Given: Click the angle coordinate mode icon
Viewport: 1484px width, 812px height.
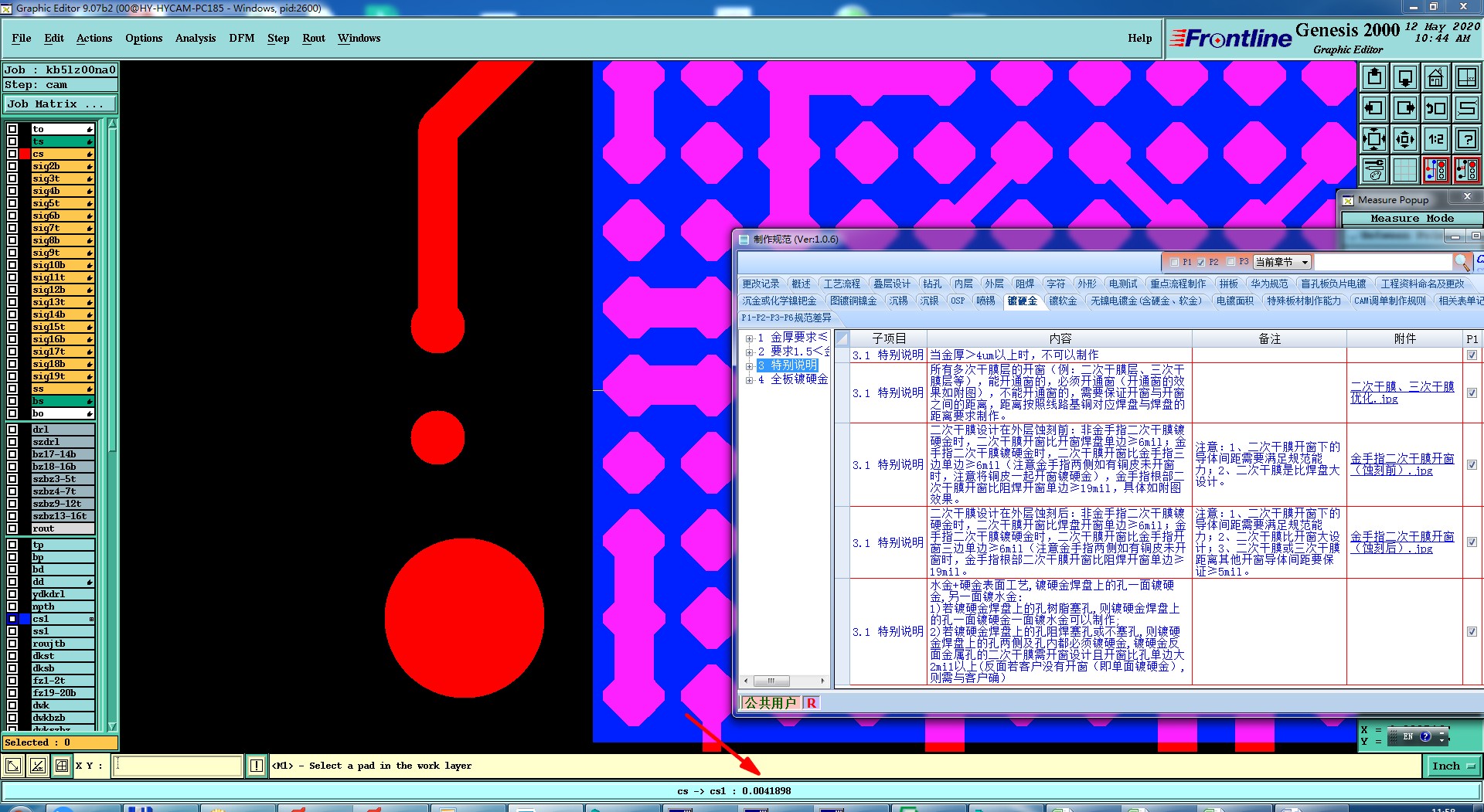Looking at the screenshot, I should coord(37,766).
